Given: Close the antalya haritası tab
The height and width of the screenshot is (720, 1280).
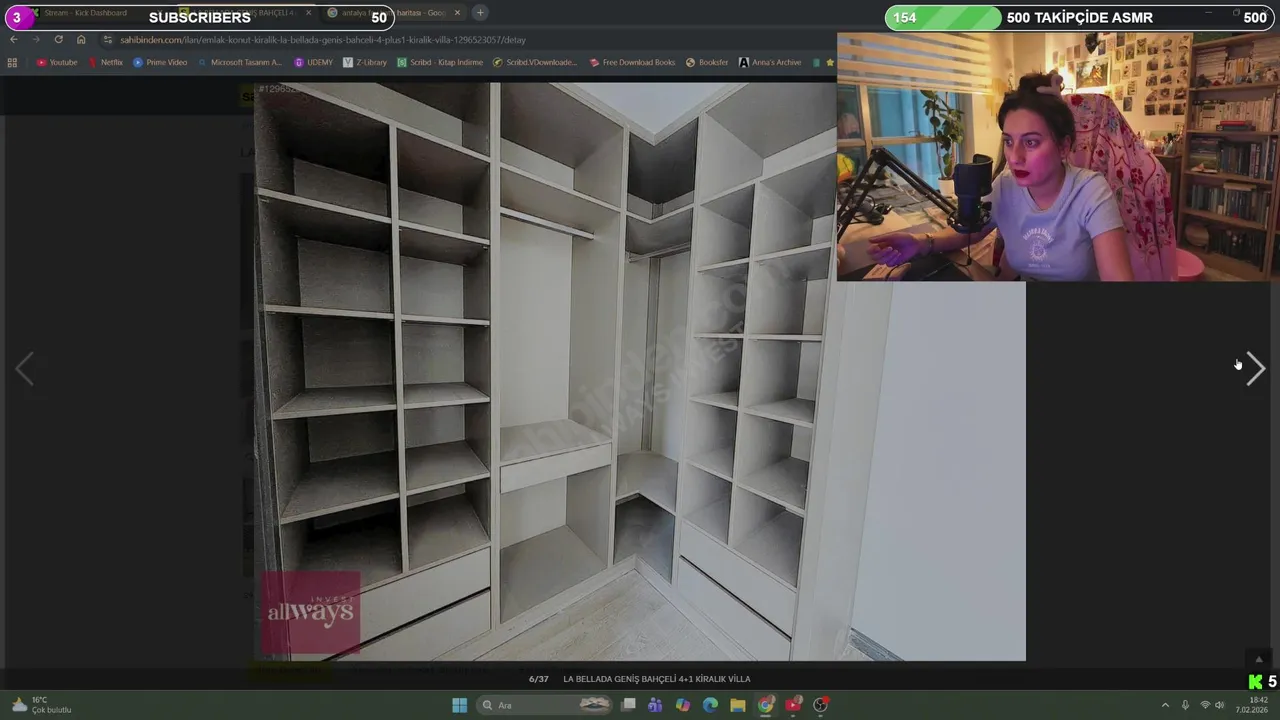Looking at the screenshot, I should pos(458,13).
